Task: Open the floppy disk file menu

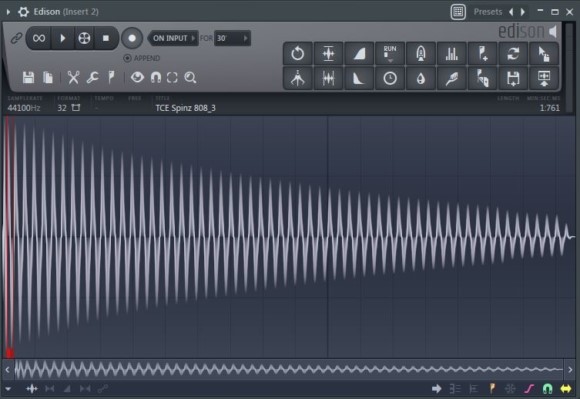Action: (28, 78)
